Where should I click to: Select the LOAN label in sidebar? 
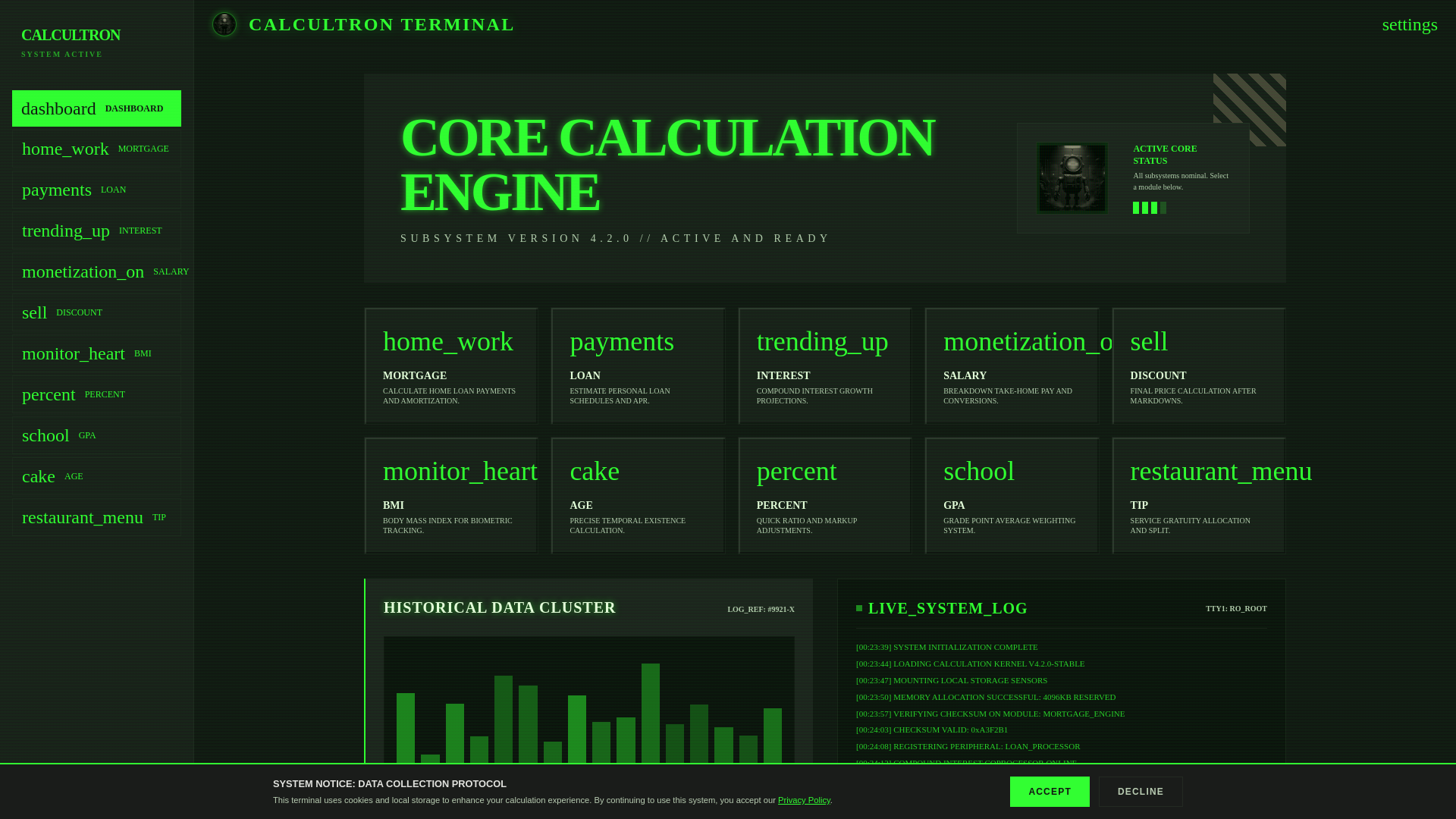pos(113,190)
